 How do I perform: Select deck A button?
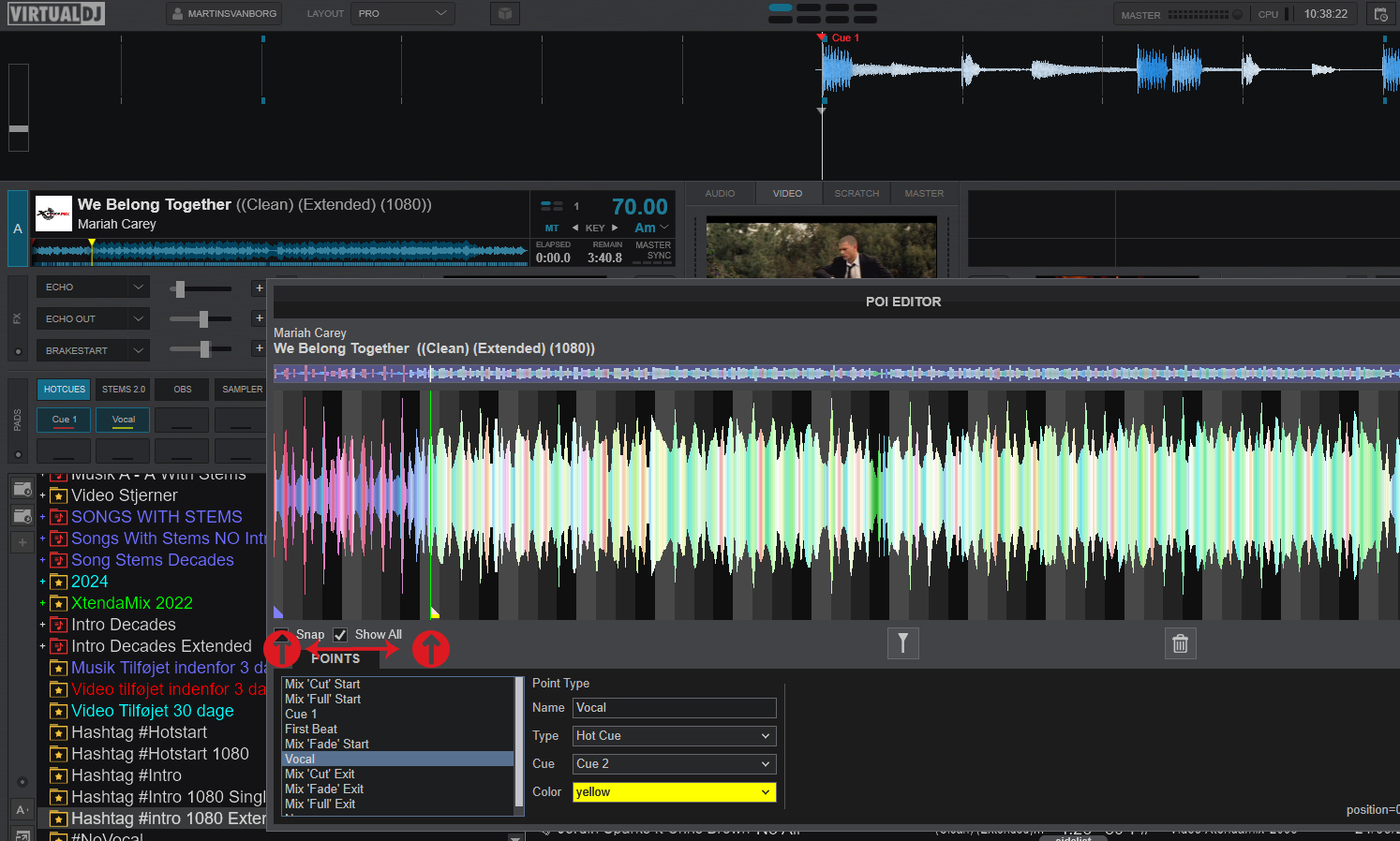(x=18, y=229)
